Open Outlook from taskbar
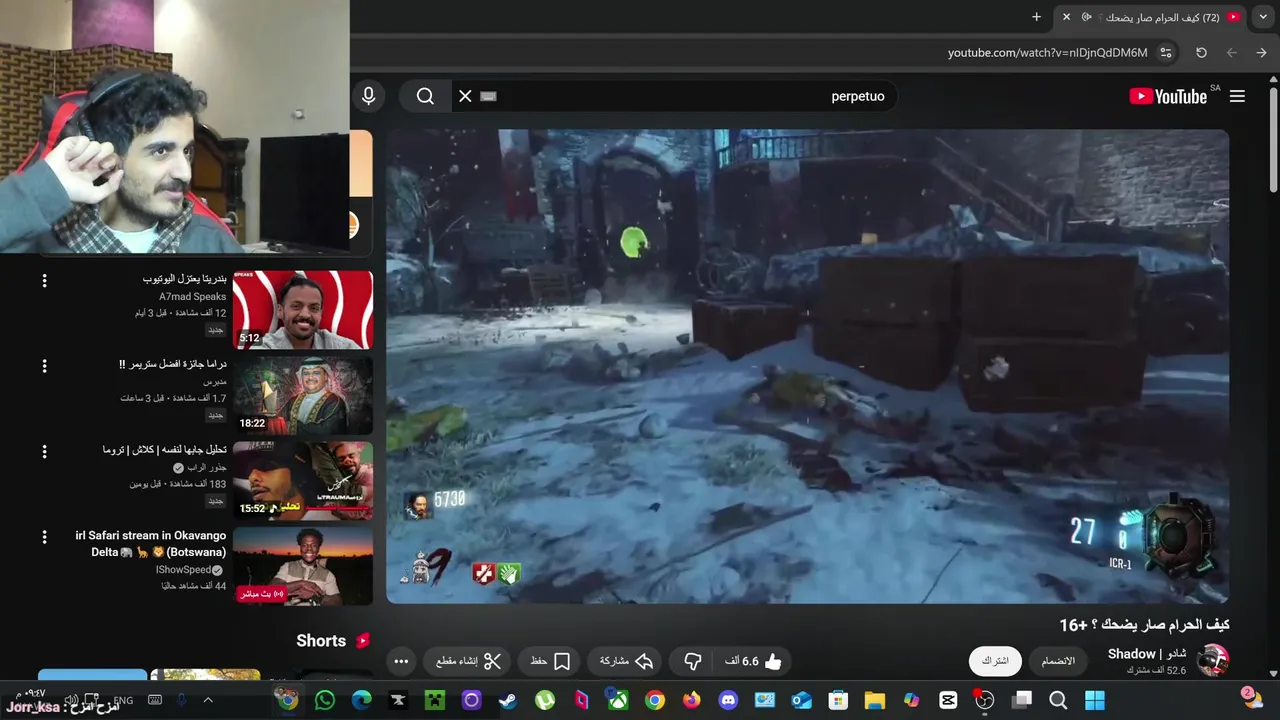1280x720 pixels. [801, 700]
